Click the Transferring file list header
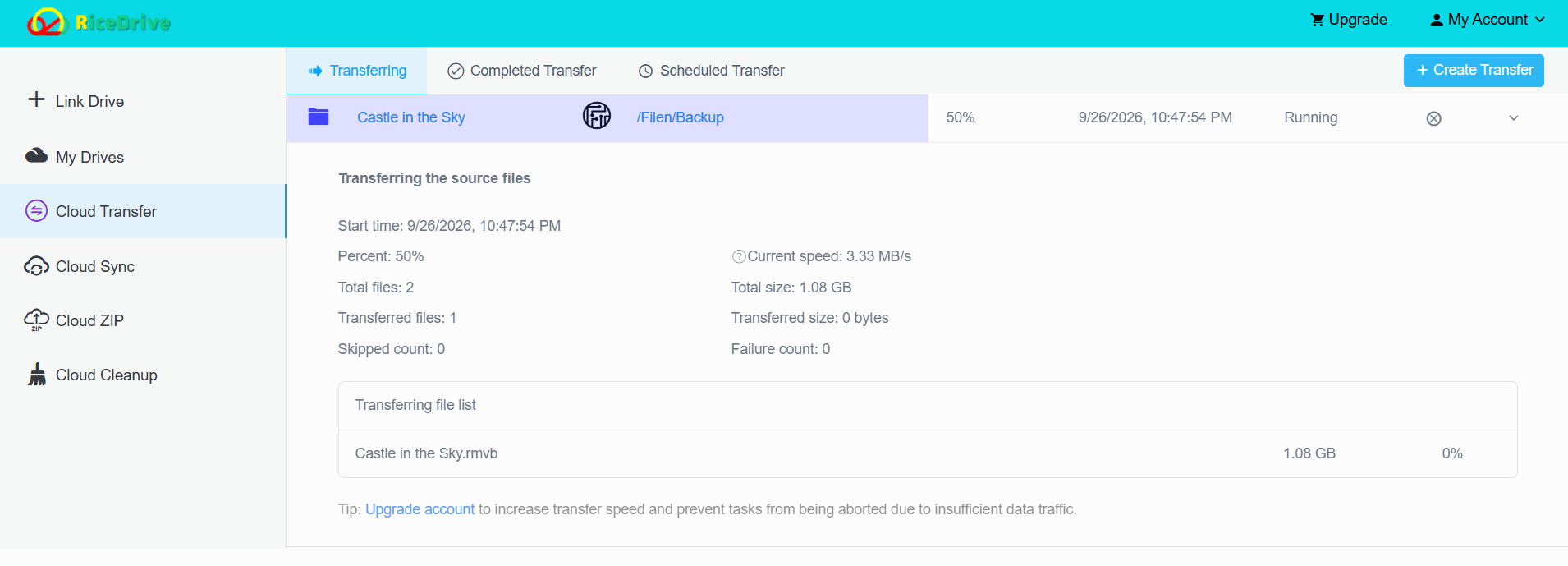Image resolution: width=1568 pixels, height=566 pixels. pos(415,405)
